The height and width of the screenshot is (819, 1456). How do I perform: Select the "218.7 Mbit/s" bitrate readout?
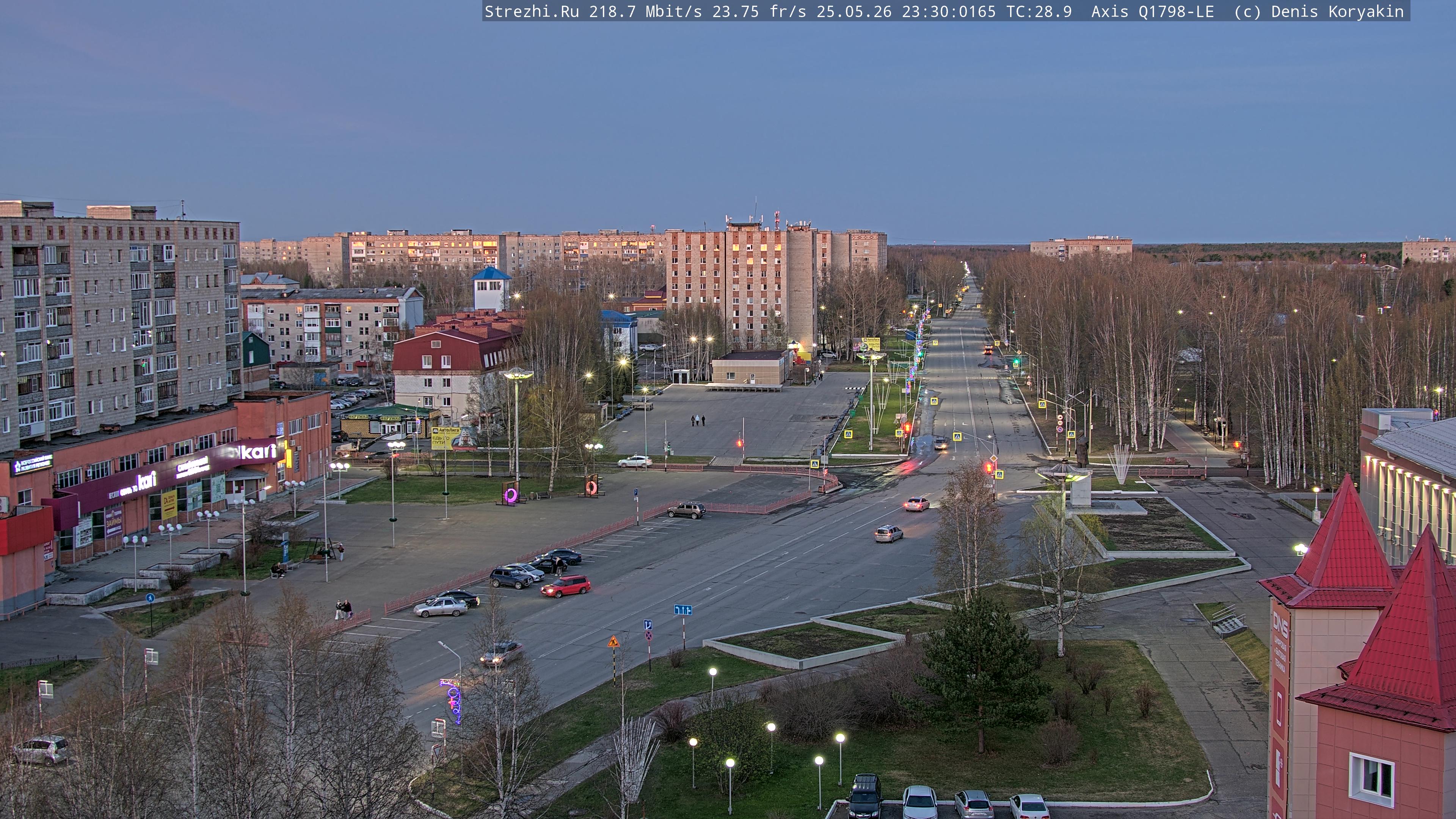[645, 11]
